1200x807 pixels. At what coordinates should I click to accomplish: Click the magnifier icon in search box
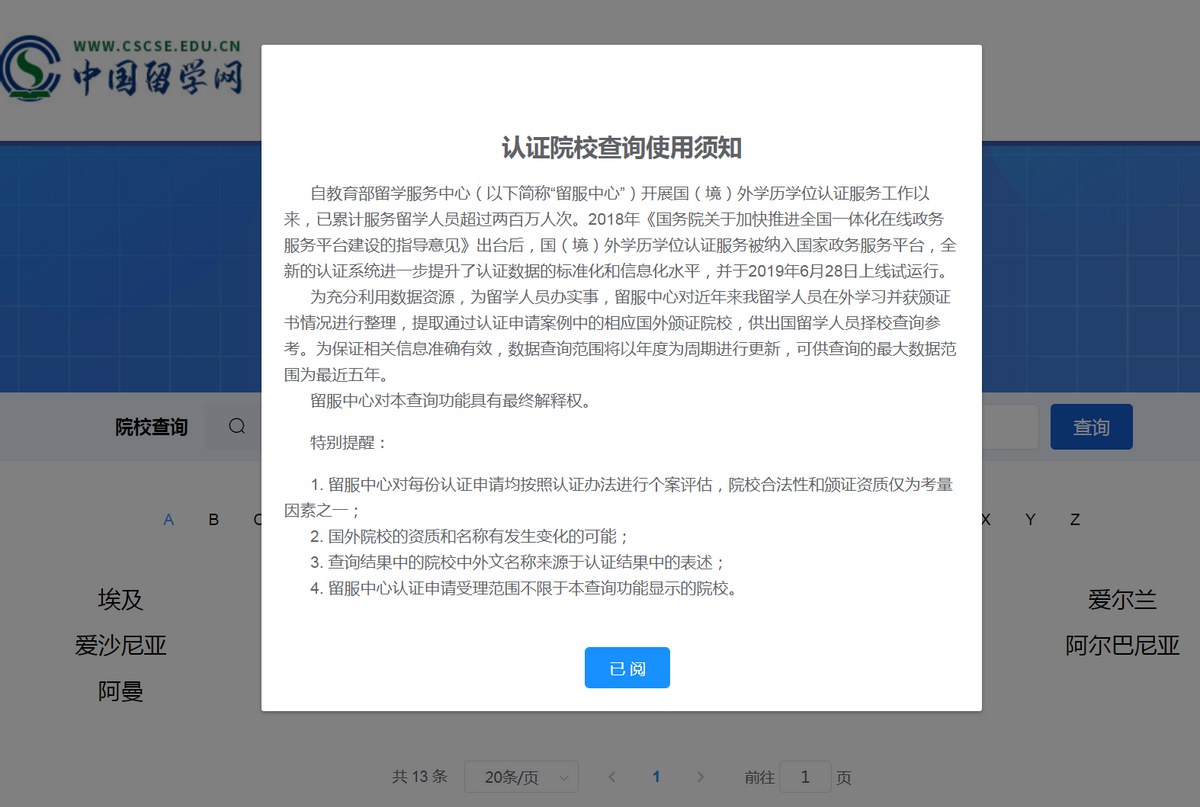point(237,427)
